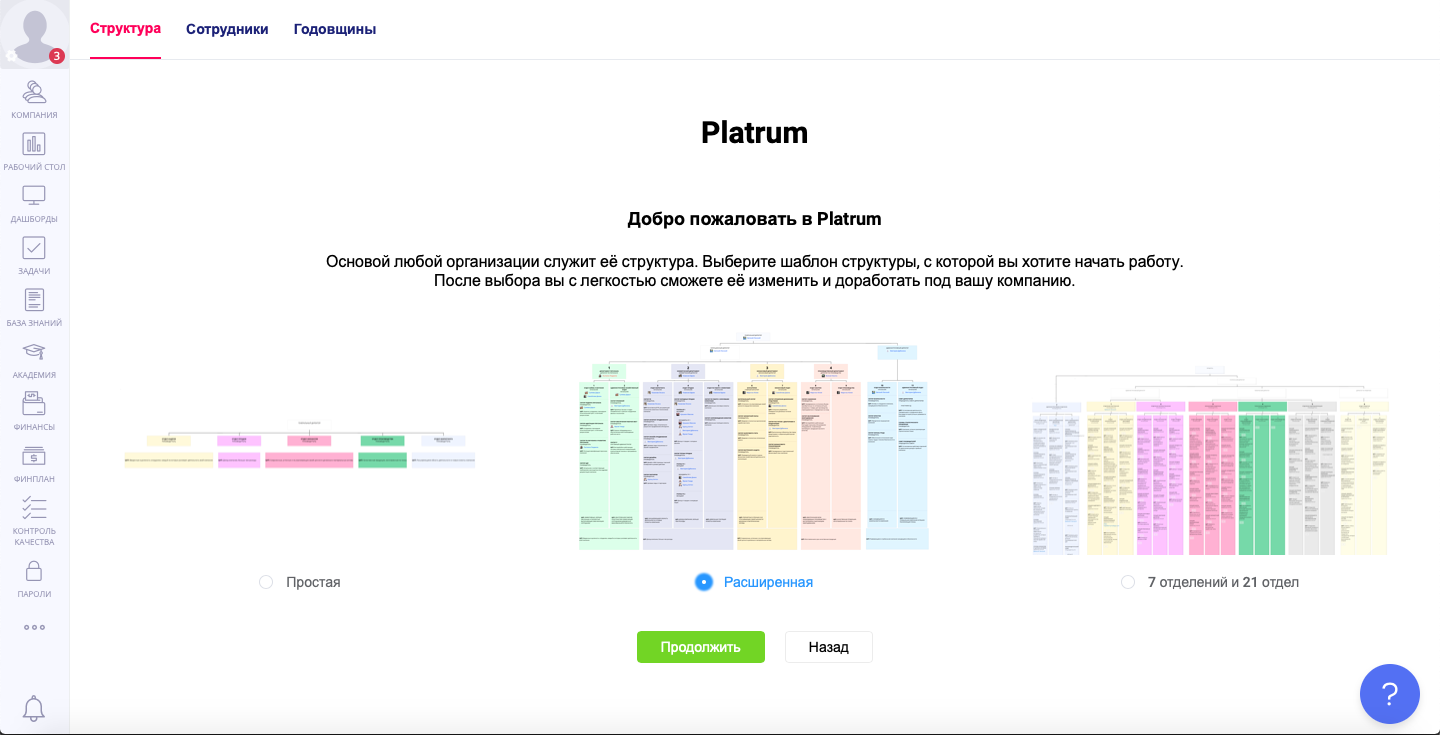Show more sidebar items via three dots
Viewport: 1440px width, 735px height.
click(34, 628)
